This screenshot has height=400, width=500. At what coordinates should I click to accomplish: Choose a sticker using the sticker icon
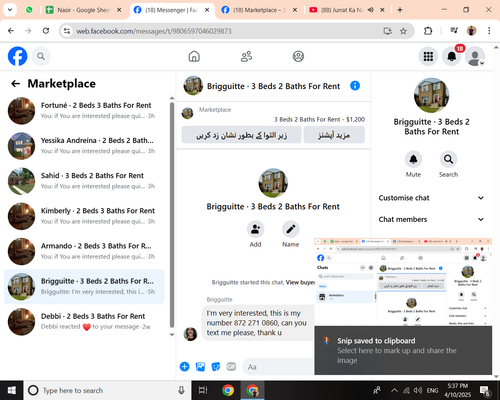pos(216,367)
